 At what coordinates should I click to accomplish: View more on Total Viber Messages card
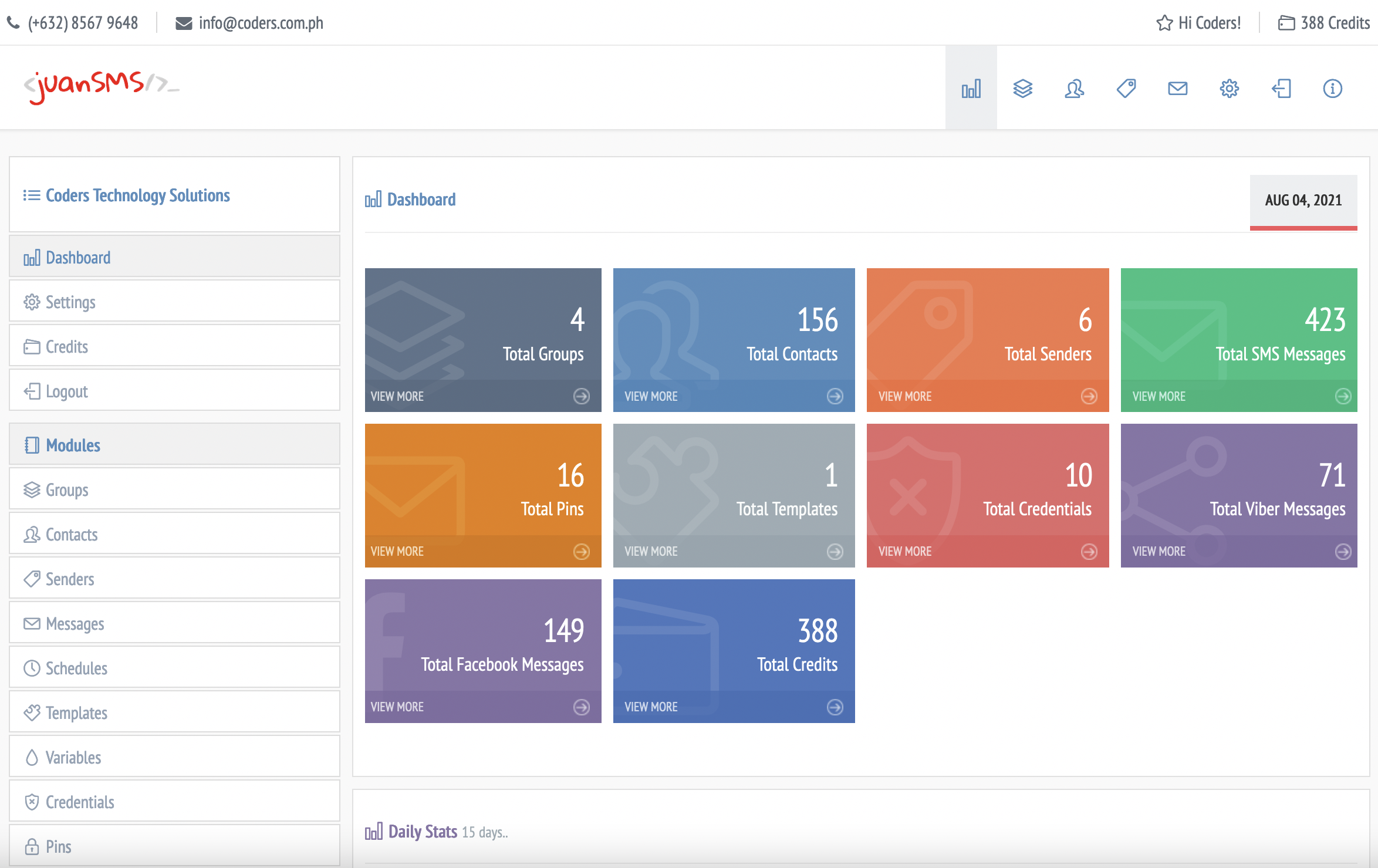click(x=1159, y=552)
